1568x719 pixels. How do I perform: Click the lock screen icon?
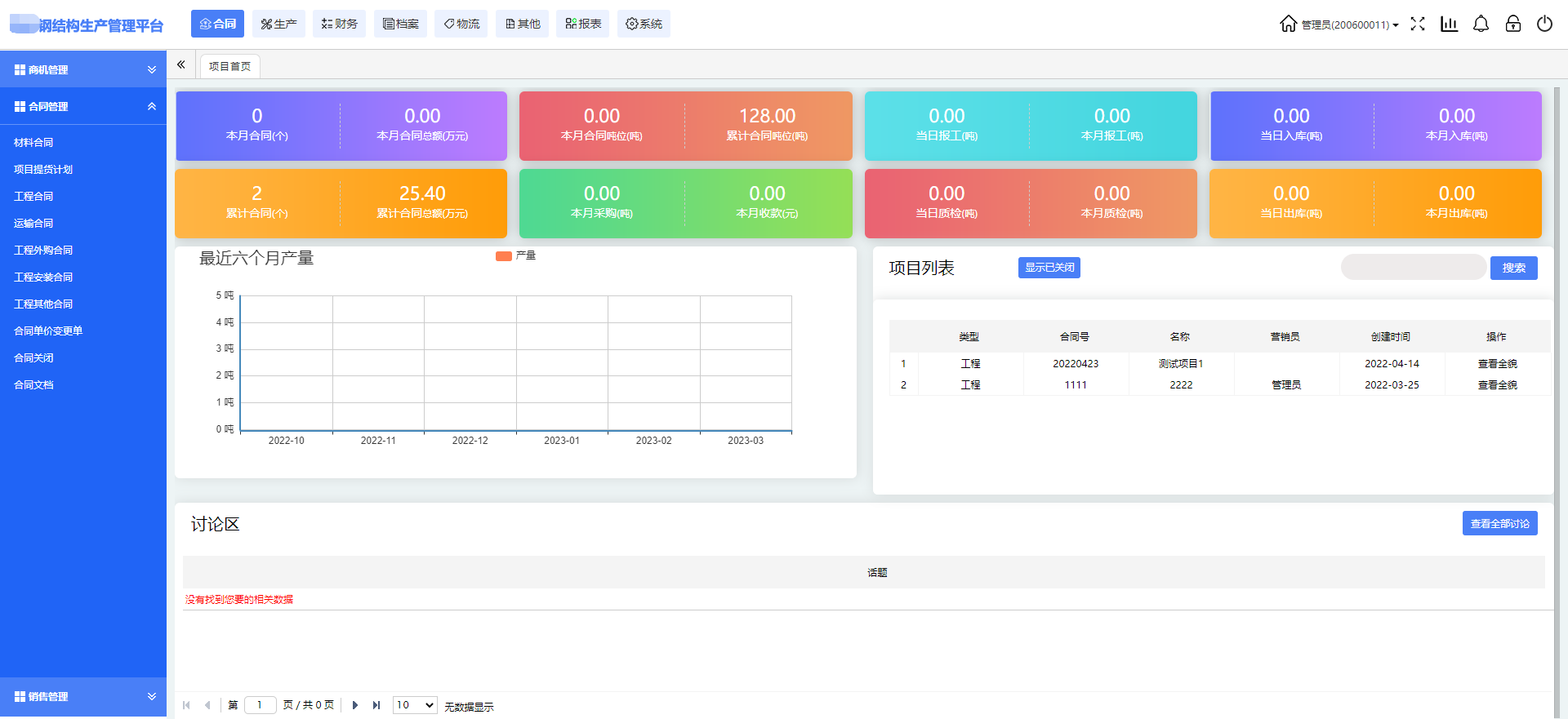(1513, 24)
